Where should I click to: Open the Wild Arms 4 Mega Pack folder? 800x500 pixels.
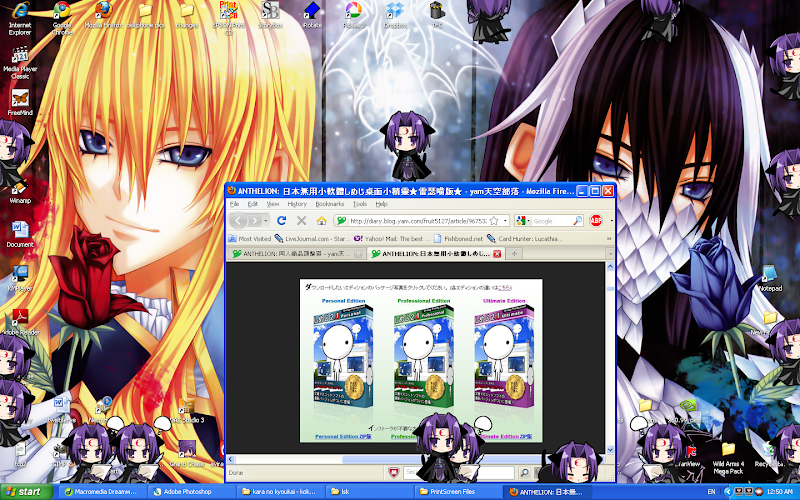[728, 458]
